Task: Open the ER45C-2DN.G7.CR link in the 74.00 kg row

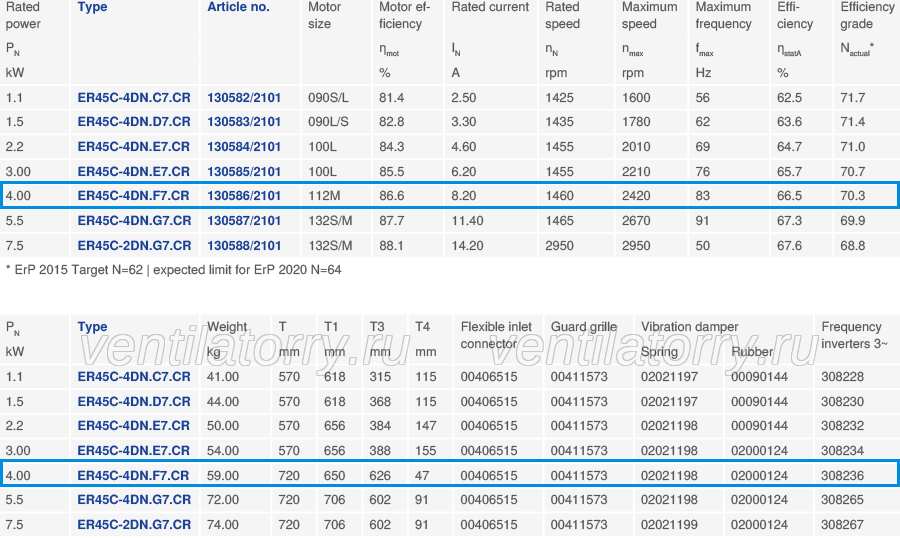Action: pos(134,525)
